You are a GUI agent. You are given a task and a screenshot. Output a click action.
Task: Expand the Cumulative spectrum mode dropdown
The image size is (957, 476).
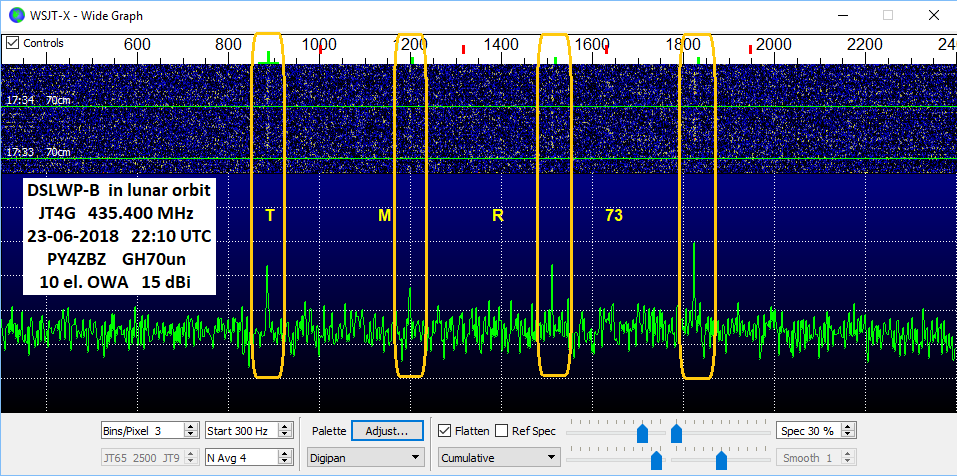[x=498, y=457]
